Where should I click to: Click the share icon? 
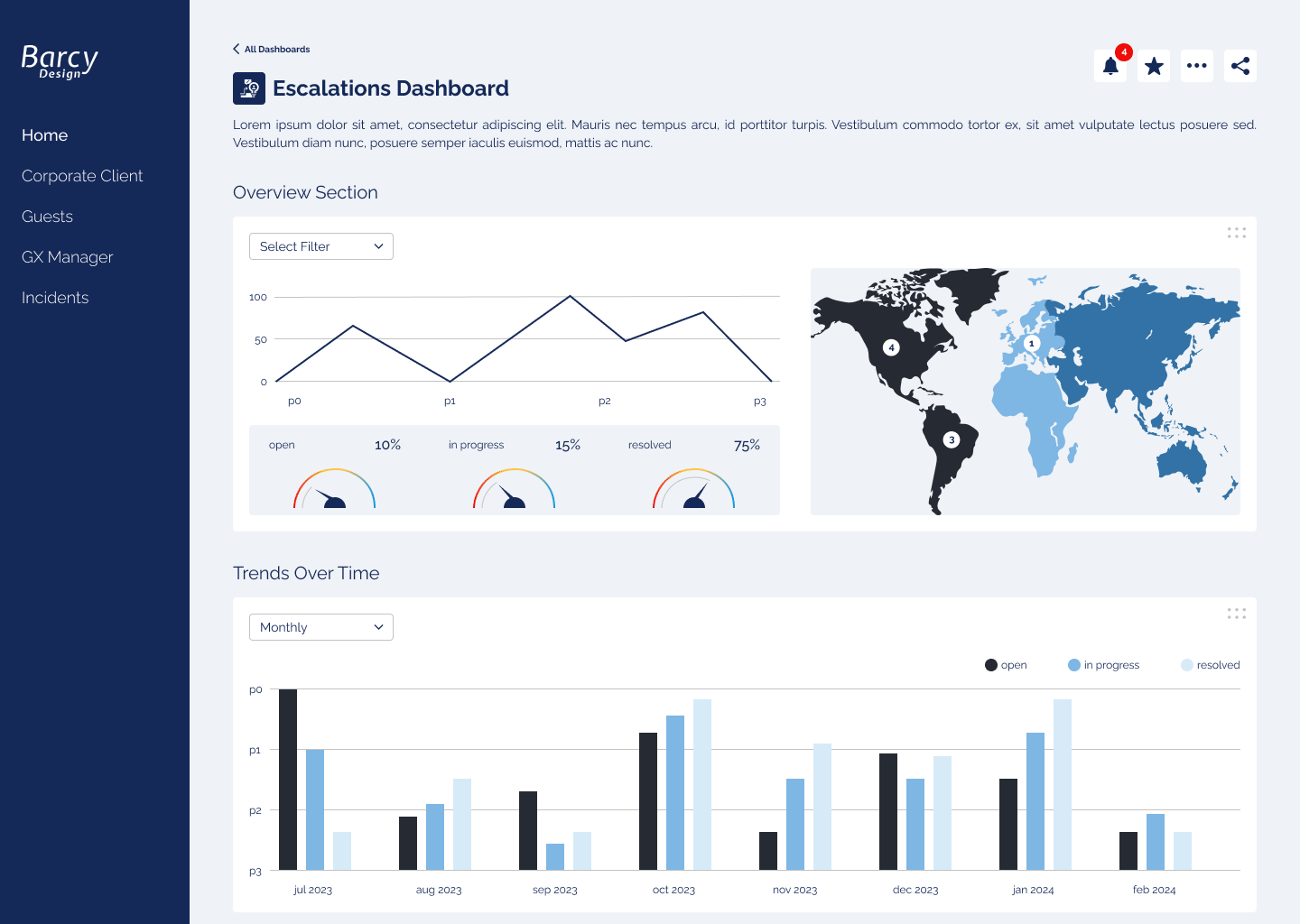click(1240, 66)
